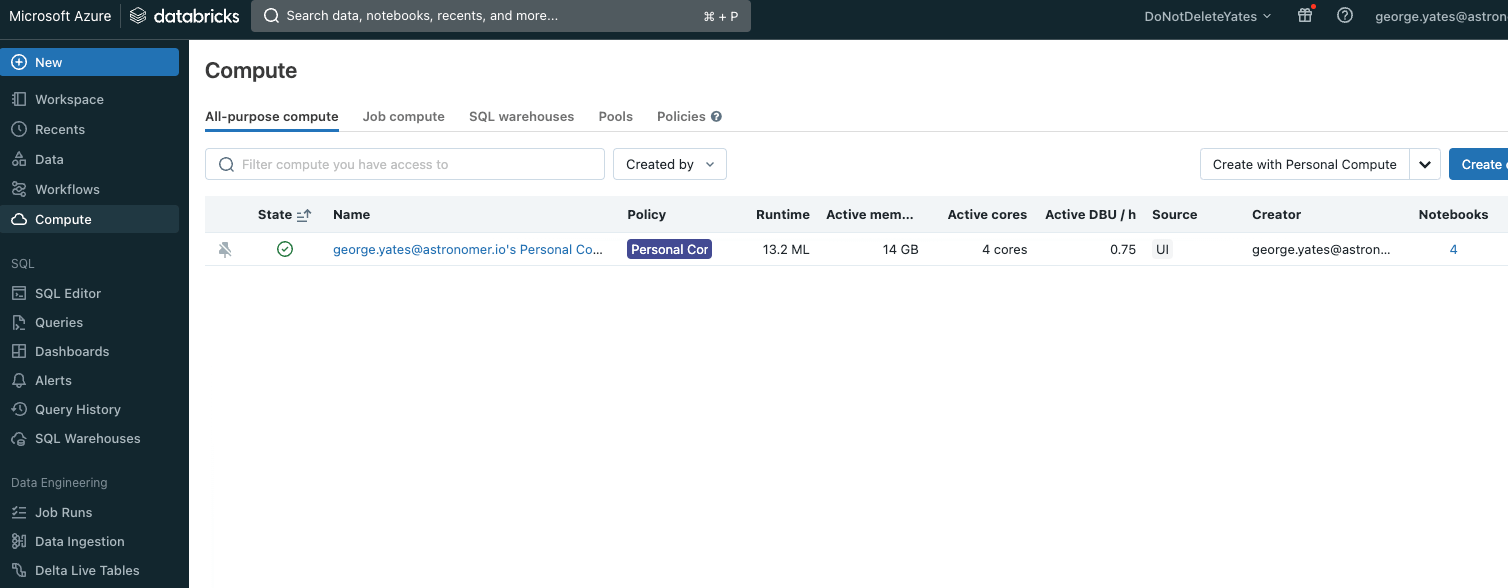The height and width of the screenshot is (588, 1508).
Task: Switch to the Job compute tab
Action: click(x=403, y=117)
